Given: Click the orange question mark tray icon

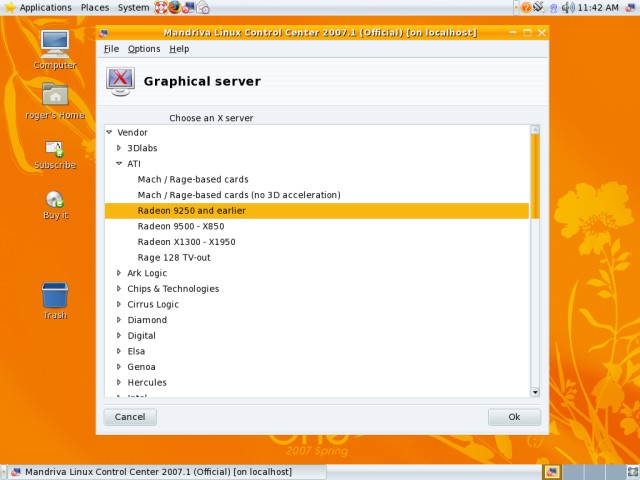Looking at the screenshot, I should [x=526, y=7].
